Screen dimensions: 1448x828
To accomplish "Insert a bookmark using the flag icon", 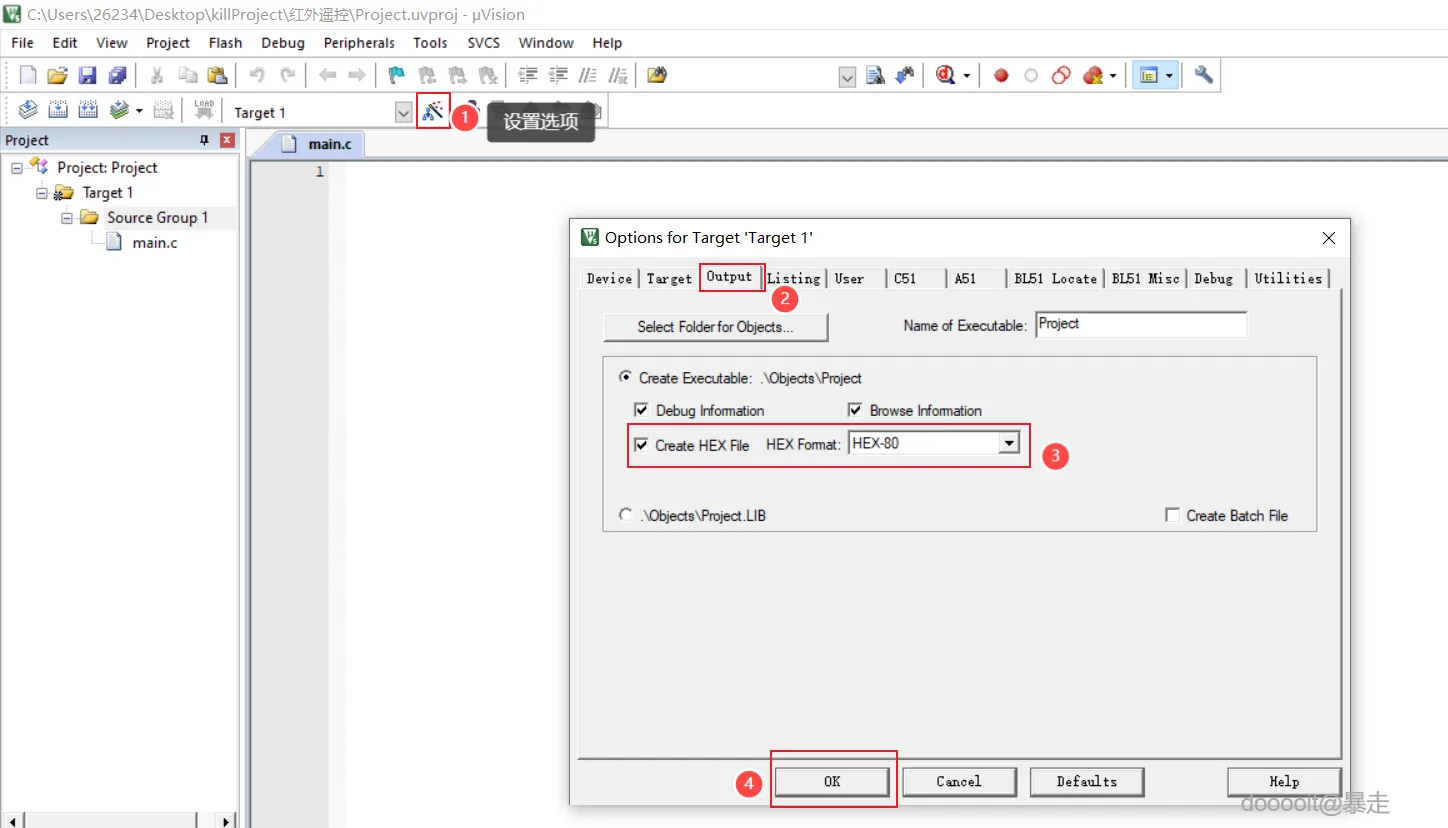I will pyautogui.click(x=397, y=75).
